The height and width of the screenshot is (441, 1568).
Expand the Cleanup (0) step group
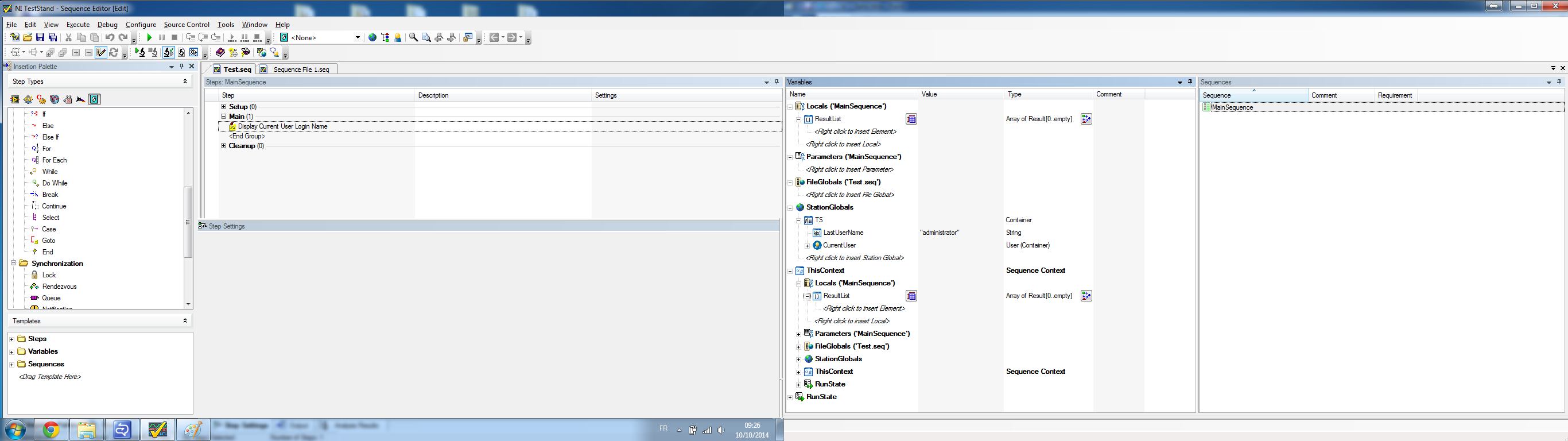click(x=223, y=146)
